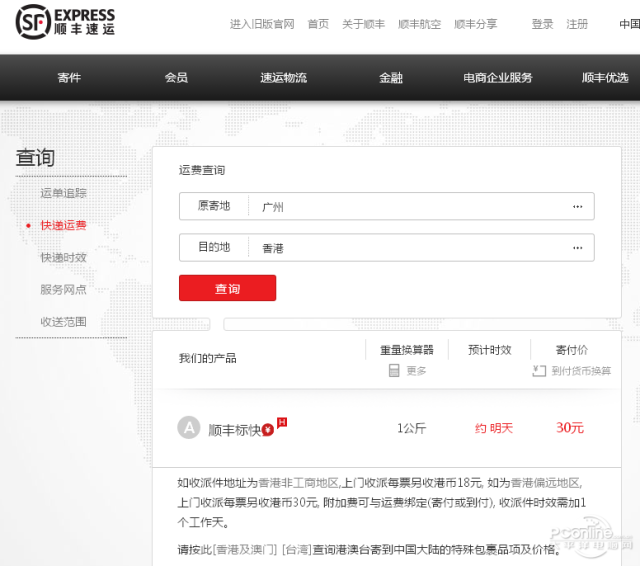The image size is (640, 566).
Task: Click the currency conversion icon beside 到付货币换算
Action: pyautogui.click(x=539, y=371)
